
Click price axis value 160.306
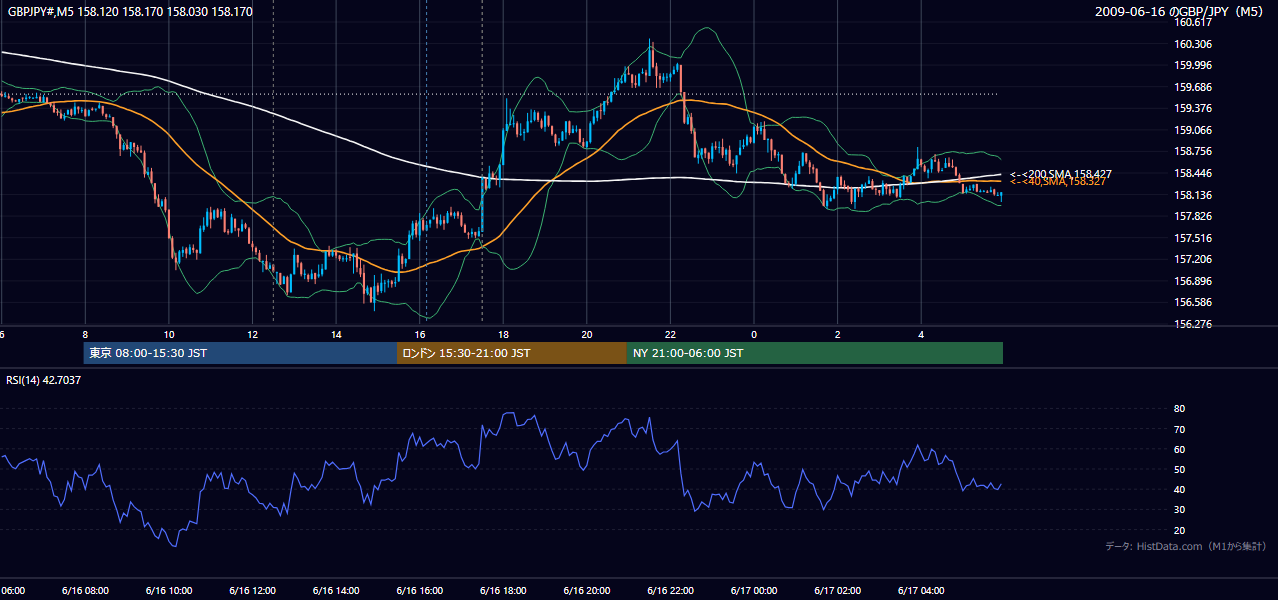click(x=1195, y=44)
